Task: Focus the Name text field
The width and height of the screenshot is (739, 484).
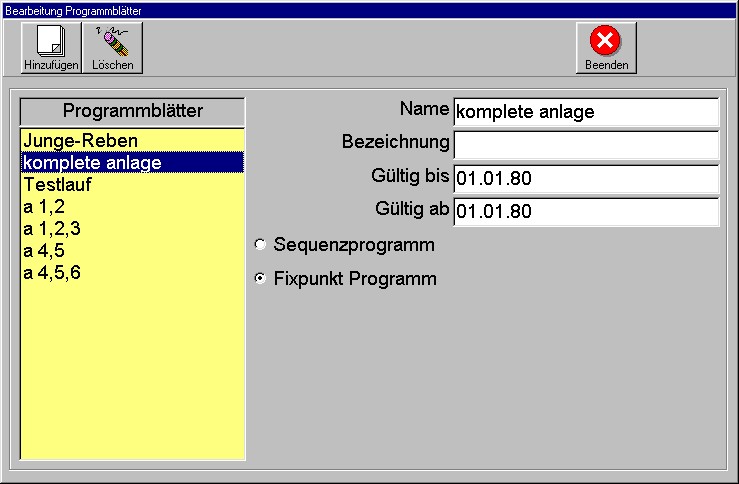Action: point(585,112)
